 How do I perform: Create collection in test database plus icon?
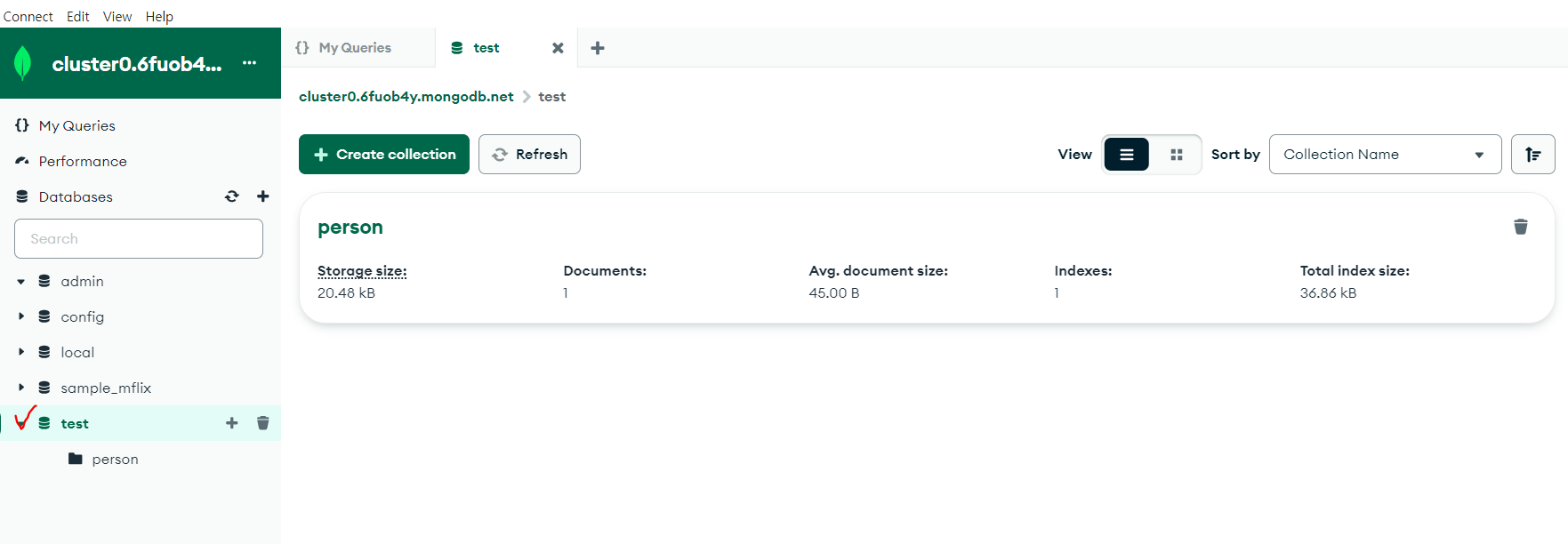[232, 423]
